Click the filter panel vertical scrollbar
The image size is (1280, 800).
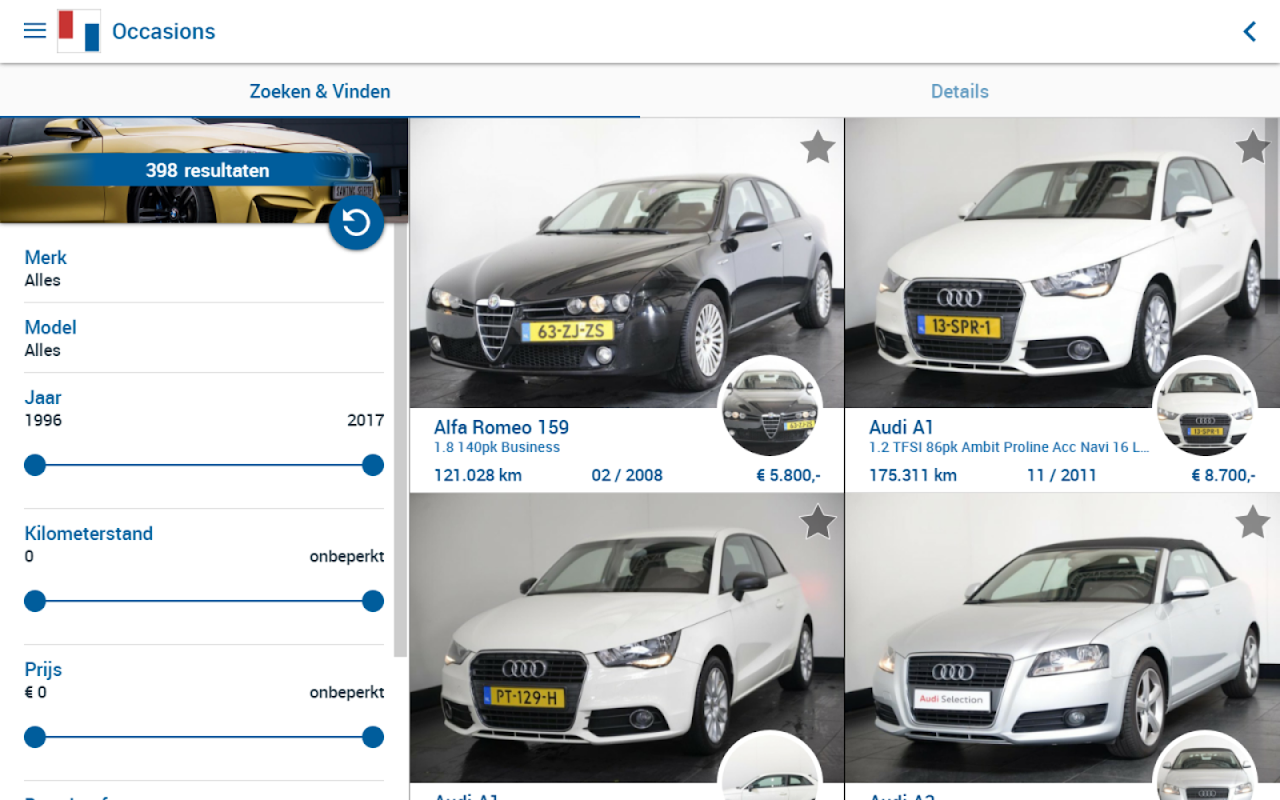tap(400, 439)
